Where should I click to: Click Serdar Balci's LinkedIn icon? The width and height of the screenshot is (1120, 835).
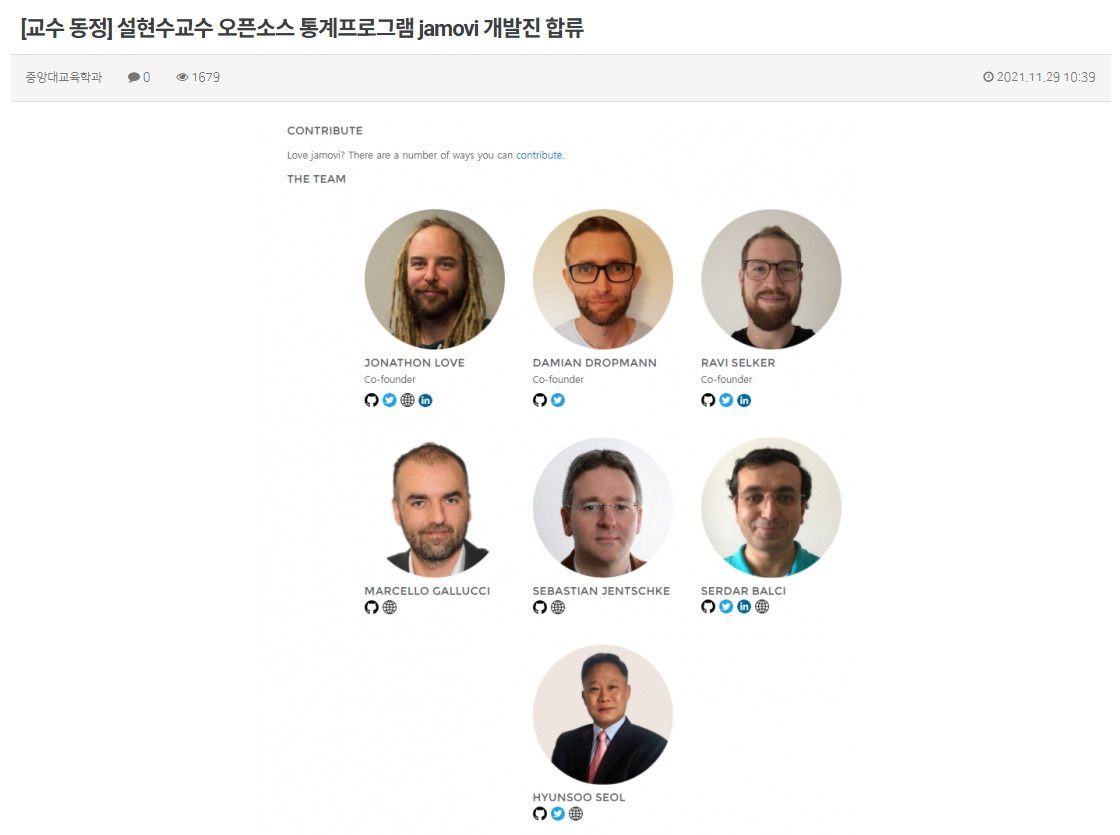744,606
